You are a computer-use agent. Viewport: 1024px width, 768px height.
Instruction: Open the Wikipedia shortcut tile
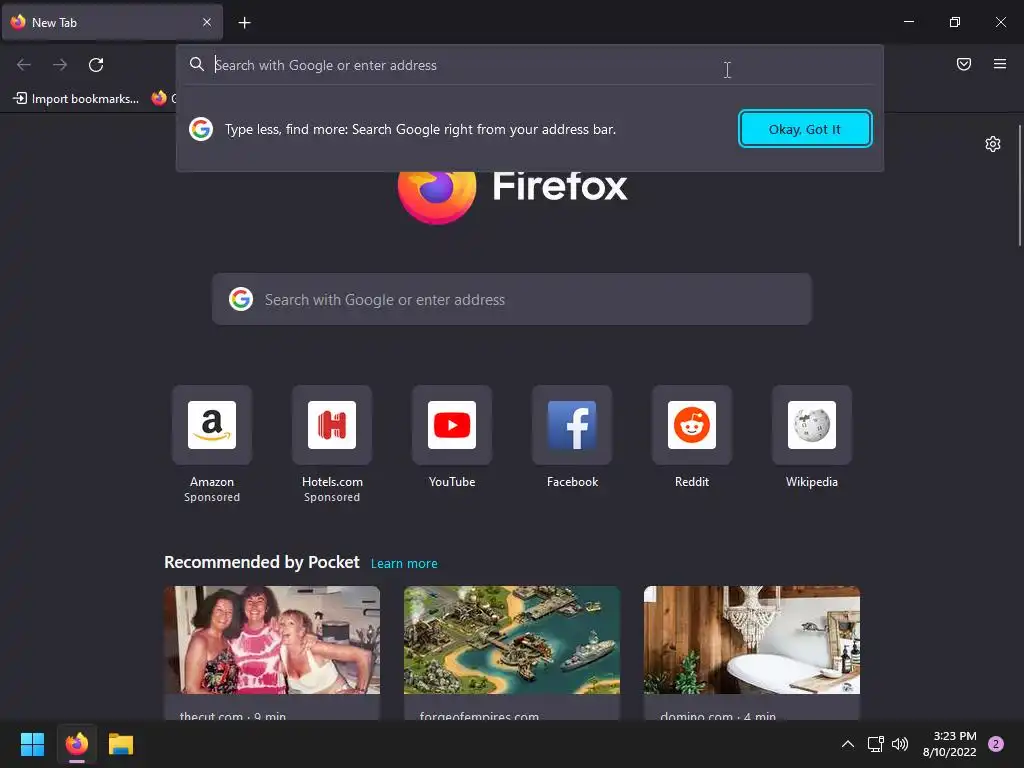pyautogui.click(x=812, y=425)
